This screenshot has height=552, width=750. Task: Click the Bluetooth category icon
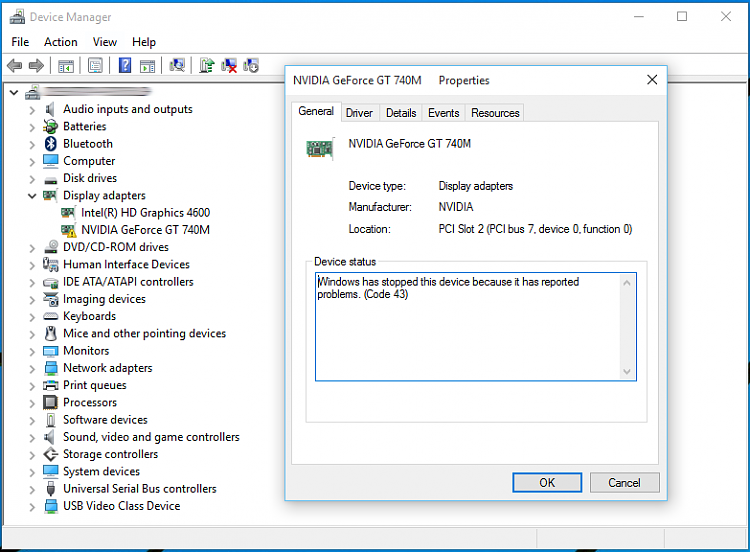click(51, 144)
